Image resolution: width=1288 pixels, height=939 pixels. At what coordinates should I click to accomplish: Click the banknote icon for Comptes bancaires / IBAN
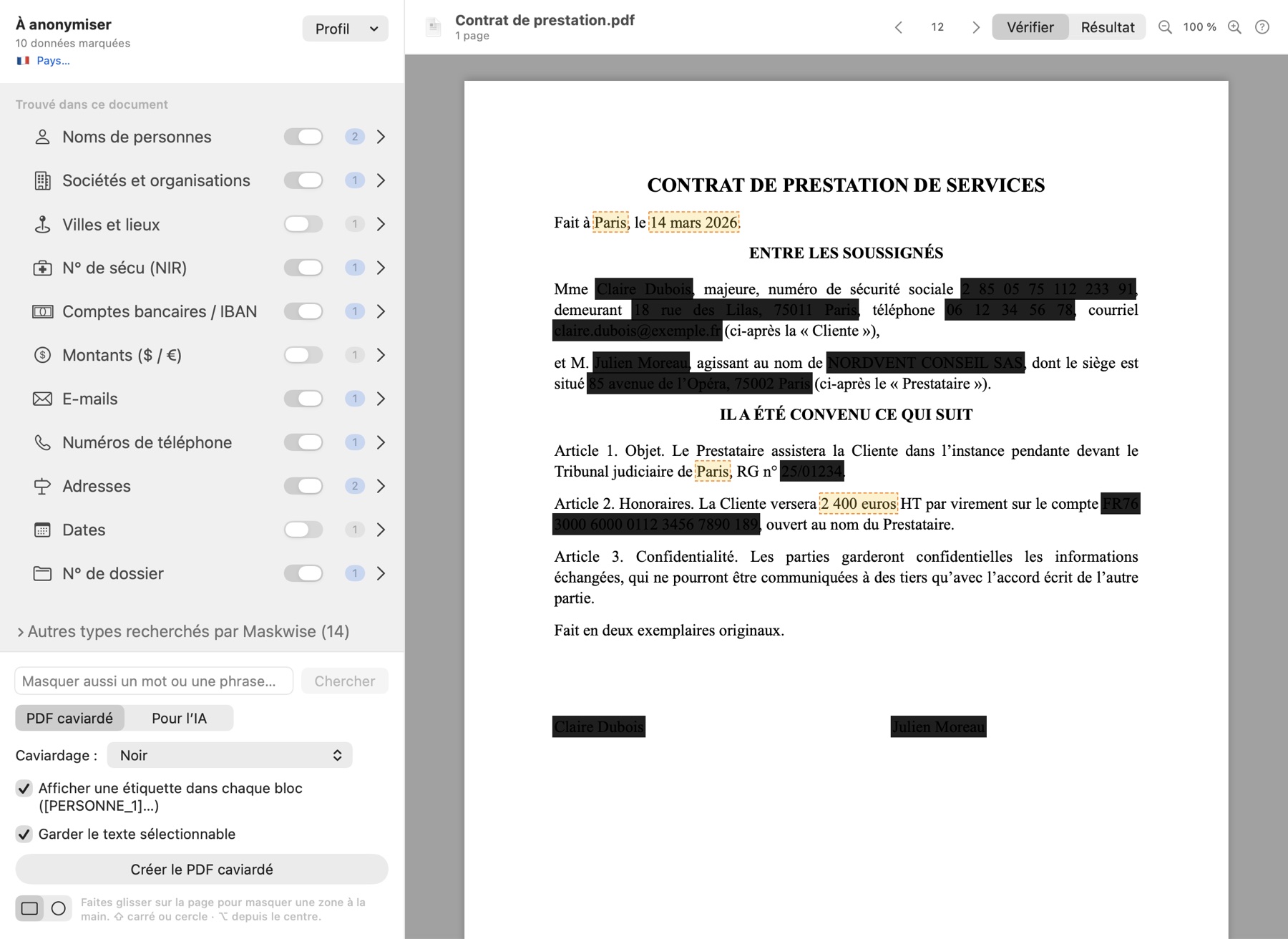[x=42, y=311]
